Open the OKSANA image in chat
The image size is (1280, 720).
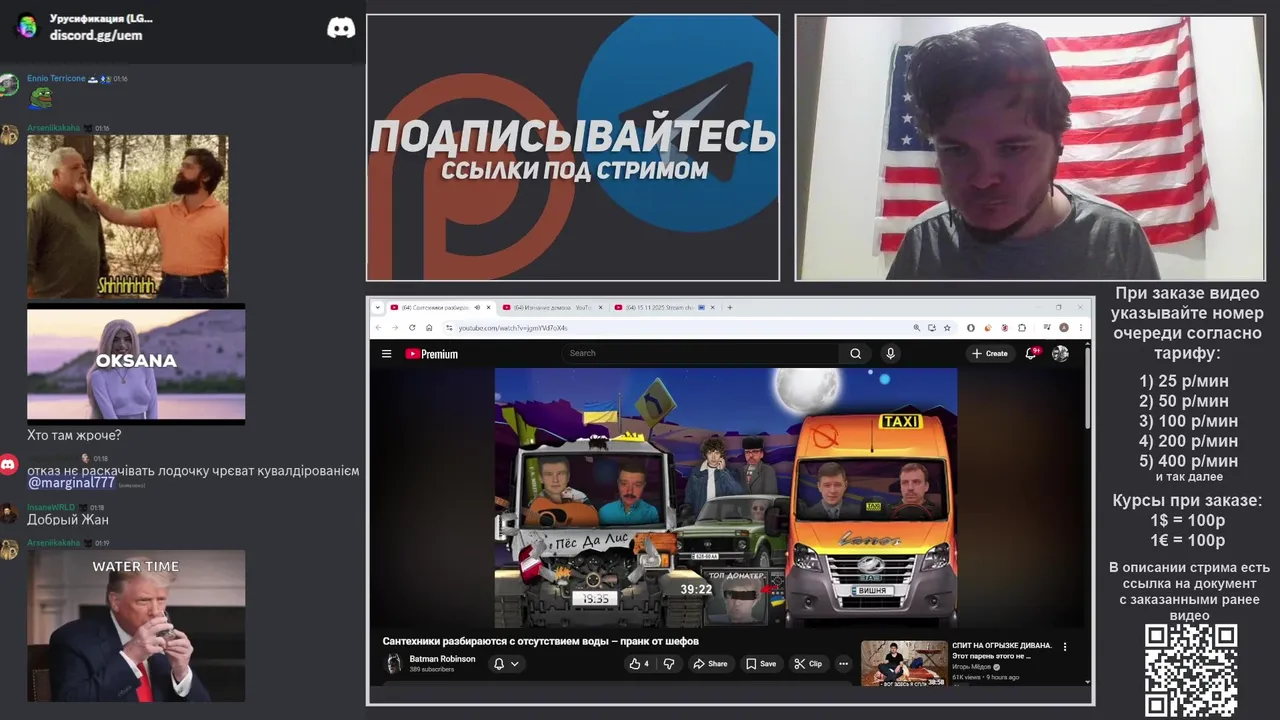(x=136, y=364)
